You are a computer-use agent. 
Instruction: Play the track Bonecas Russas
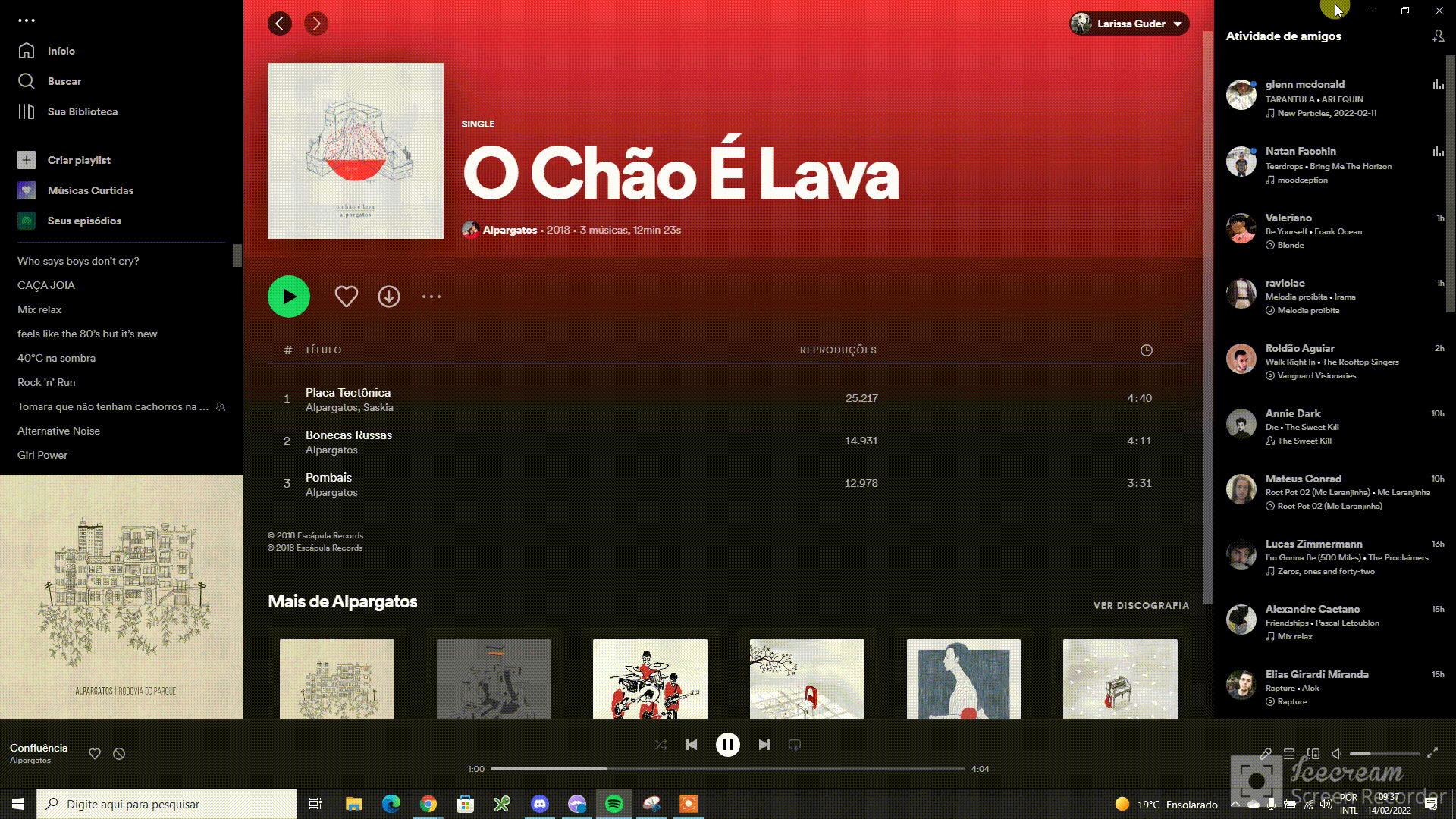[349, 435]
